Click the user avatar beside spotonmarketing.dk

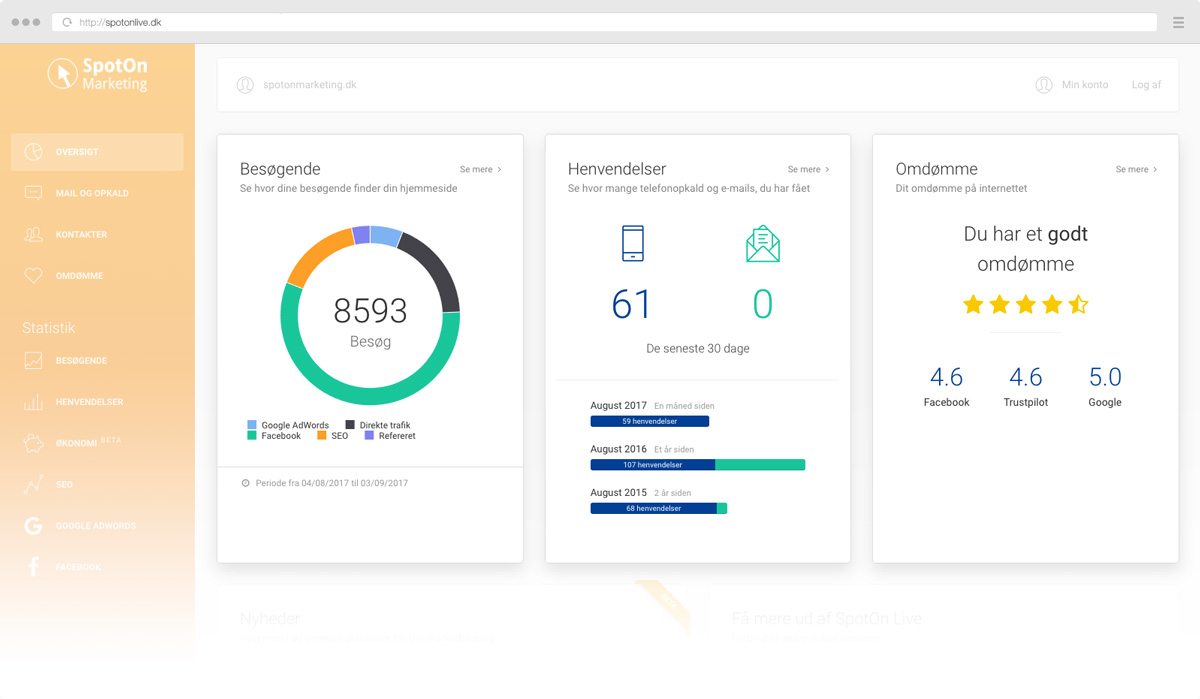click(245, 85)
